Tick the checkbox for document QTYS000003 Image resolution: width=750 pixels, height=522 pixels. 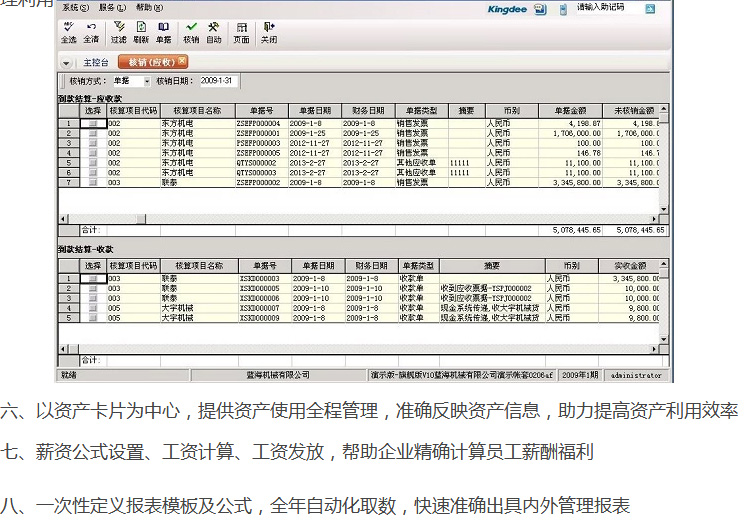tap(93, 173)
